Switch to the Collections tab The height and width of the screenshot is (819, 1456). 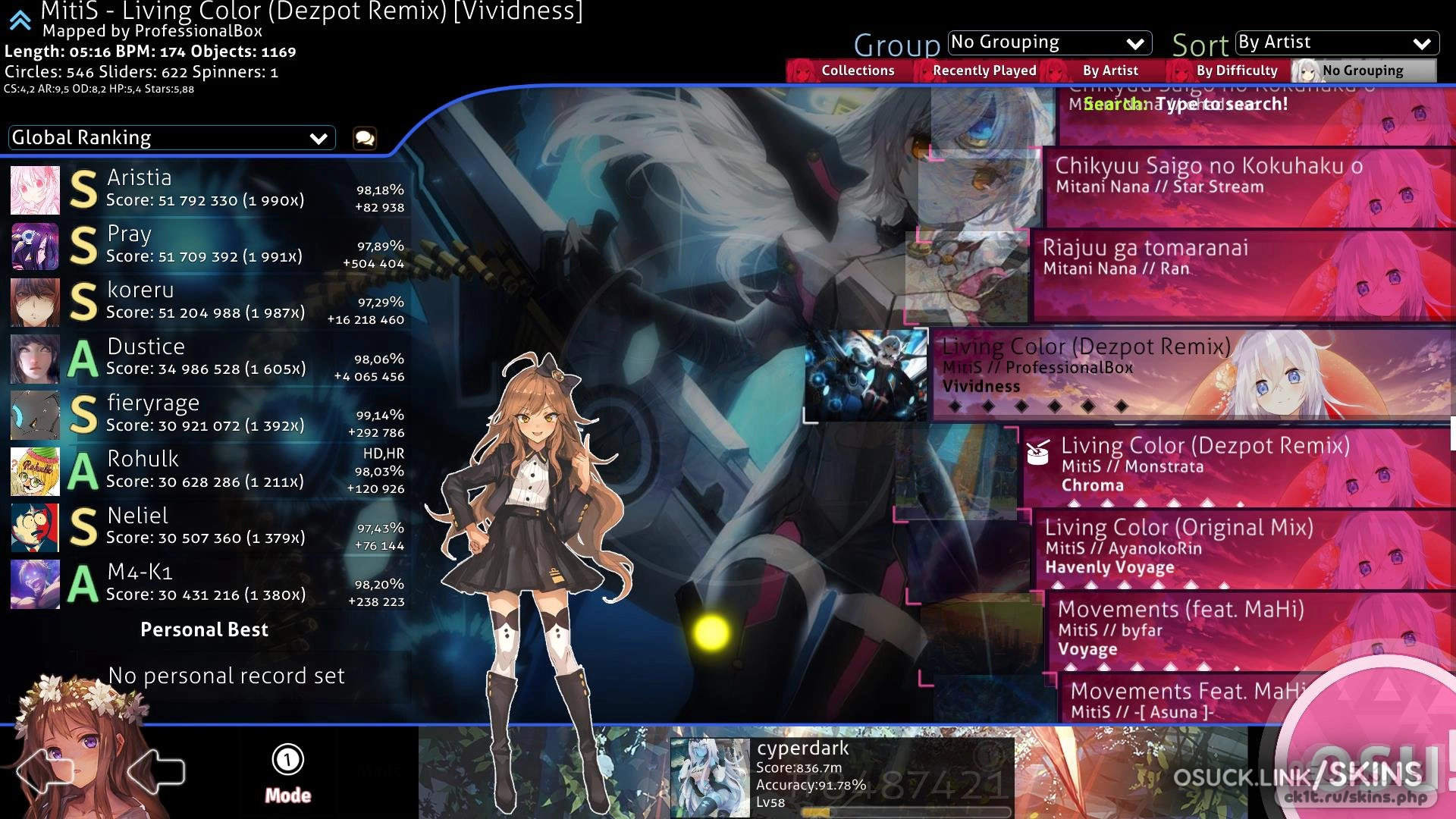point(857,71)
